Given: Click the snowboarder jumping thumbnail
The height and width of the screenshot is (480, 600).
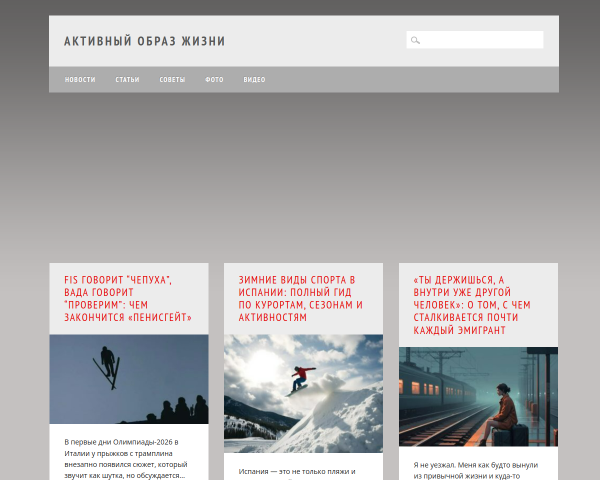Looking at the screenshot, I should pos(303,393).
